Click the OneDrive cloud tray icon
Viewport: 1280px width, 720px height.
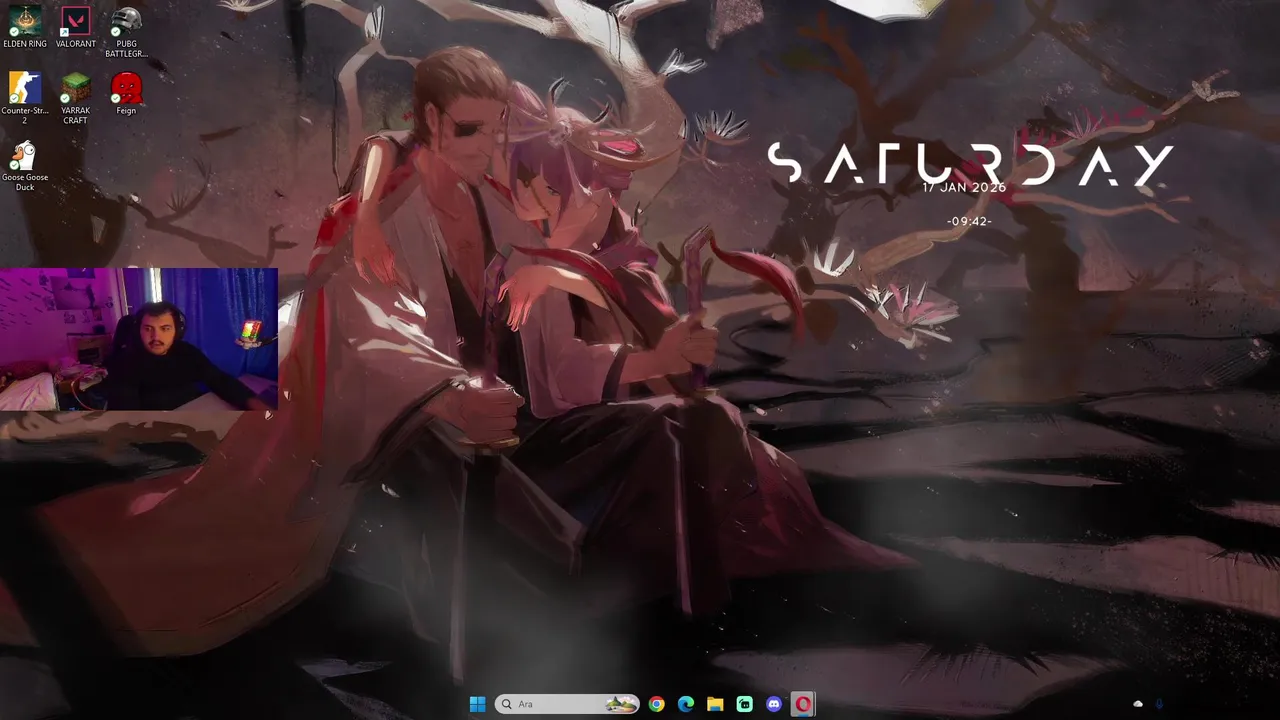(x=1137, y=704)
